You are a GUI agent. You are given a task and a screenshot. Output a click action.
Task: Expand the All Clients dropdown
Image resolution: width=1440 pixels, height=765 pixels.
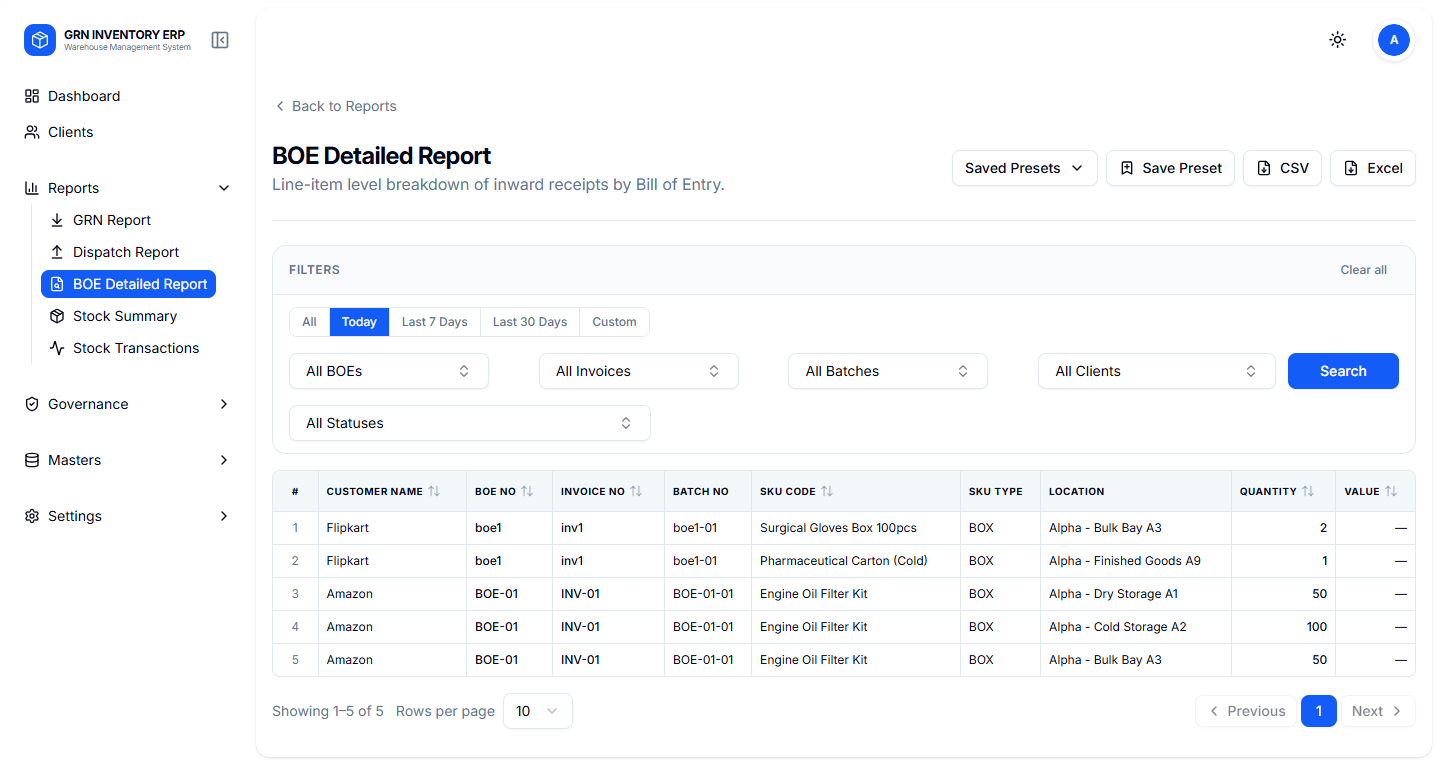[x=1156, y=371]
